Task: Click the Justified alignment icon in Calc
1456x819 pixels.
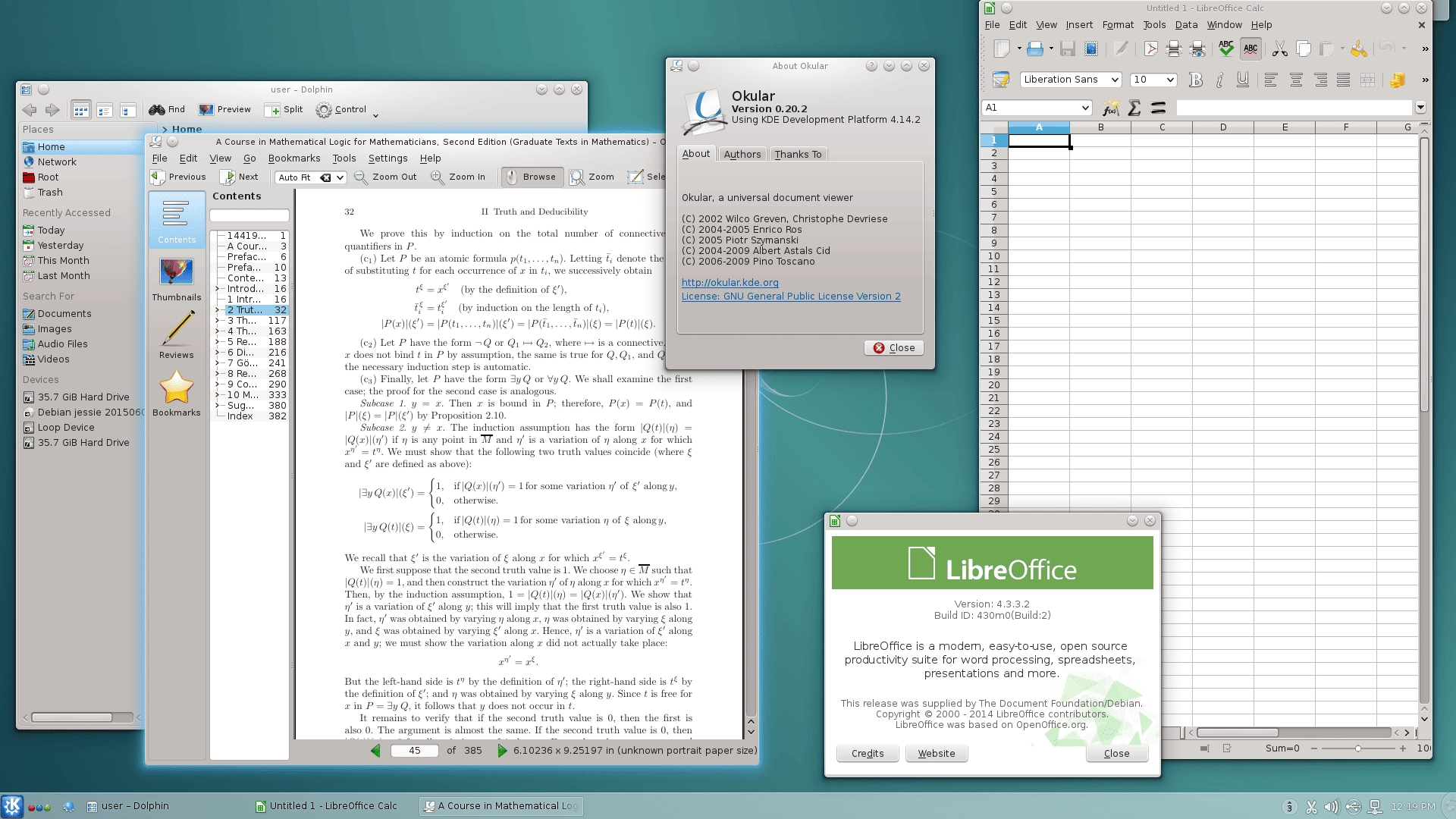Action: (1344, 80)
